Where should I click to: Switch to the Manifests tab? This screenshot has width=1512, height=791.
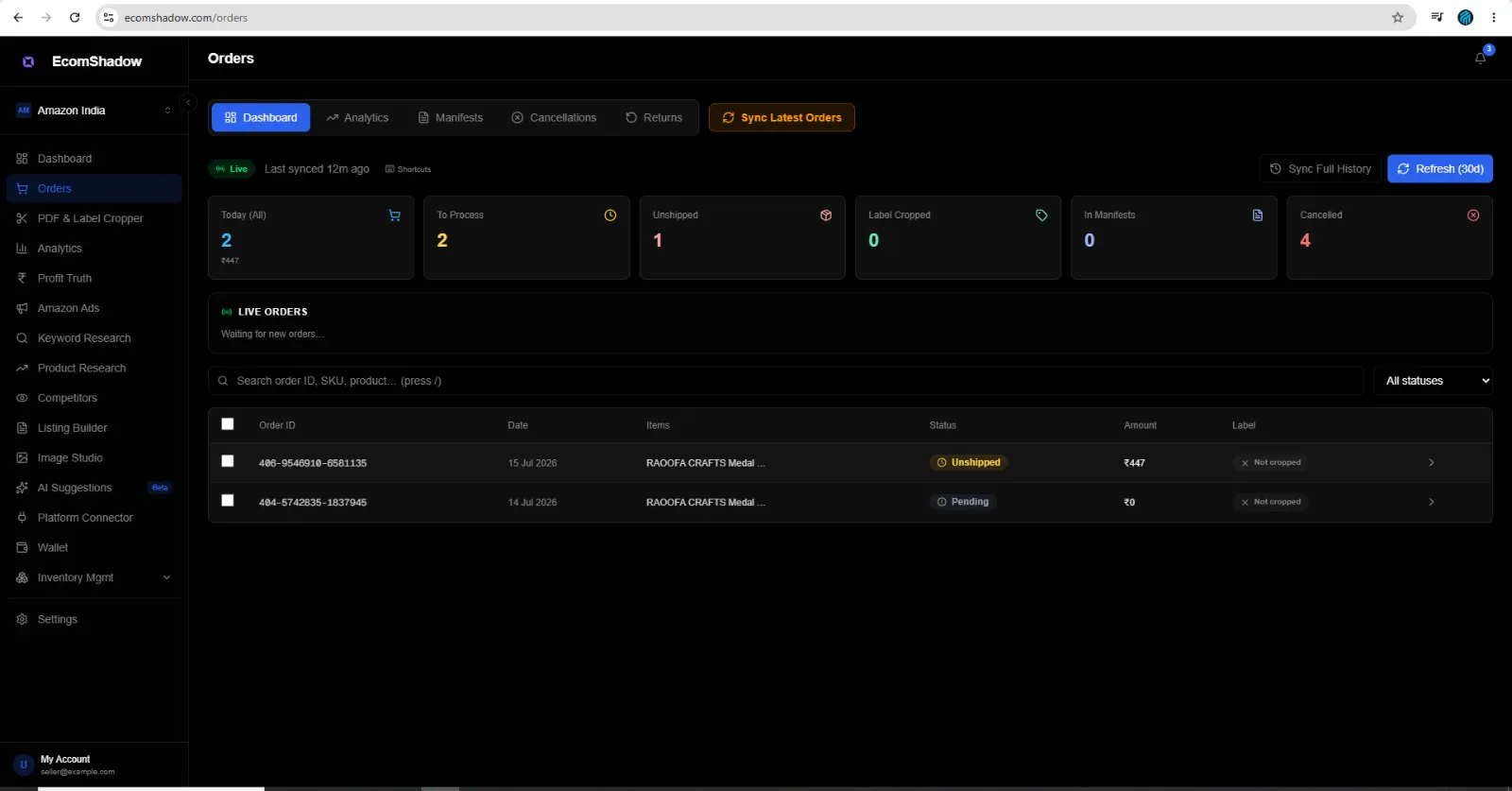coord(451,118)
